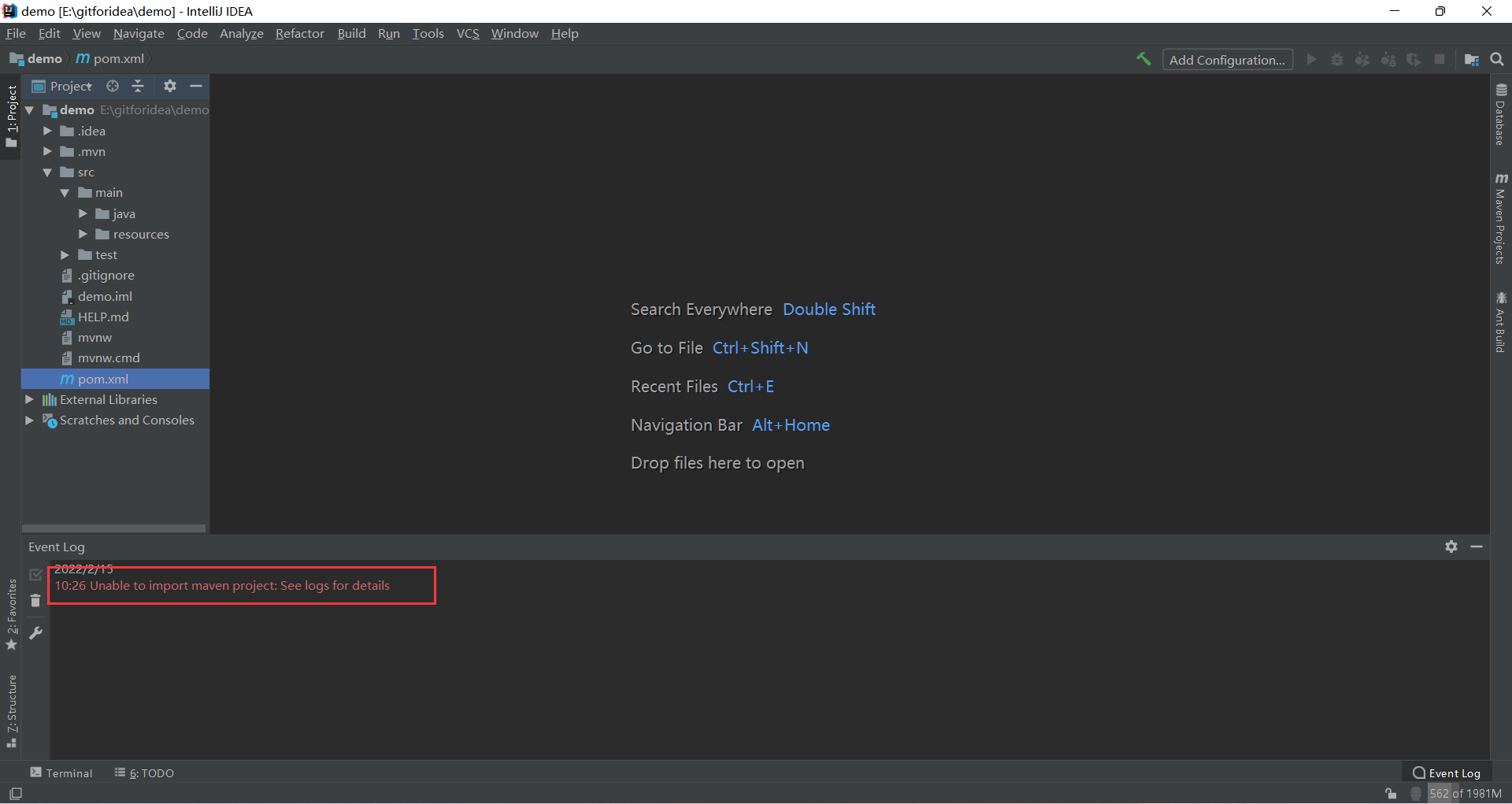Collapse all in Project panel toolbar
1512x804 pixels.
click(138, 86)
